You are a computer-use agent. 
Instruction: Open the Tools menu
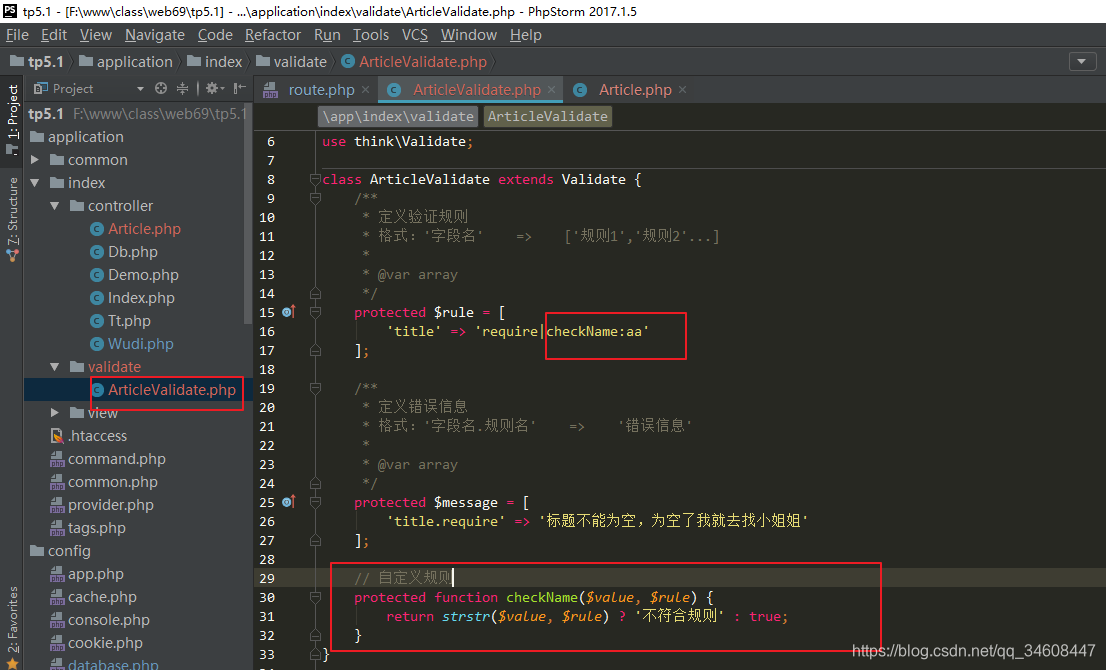pyautogui.click(x=370, y=35)
